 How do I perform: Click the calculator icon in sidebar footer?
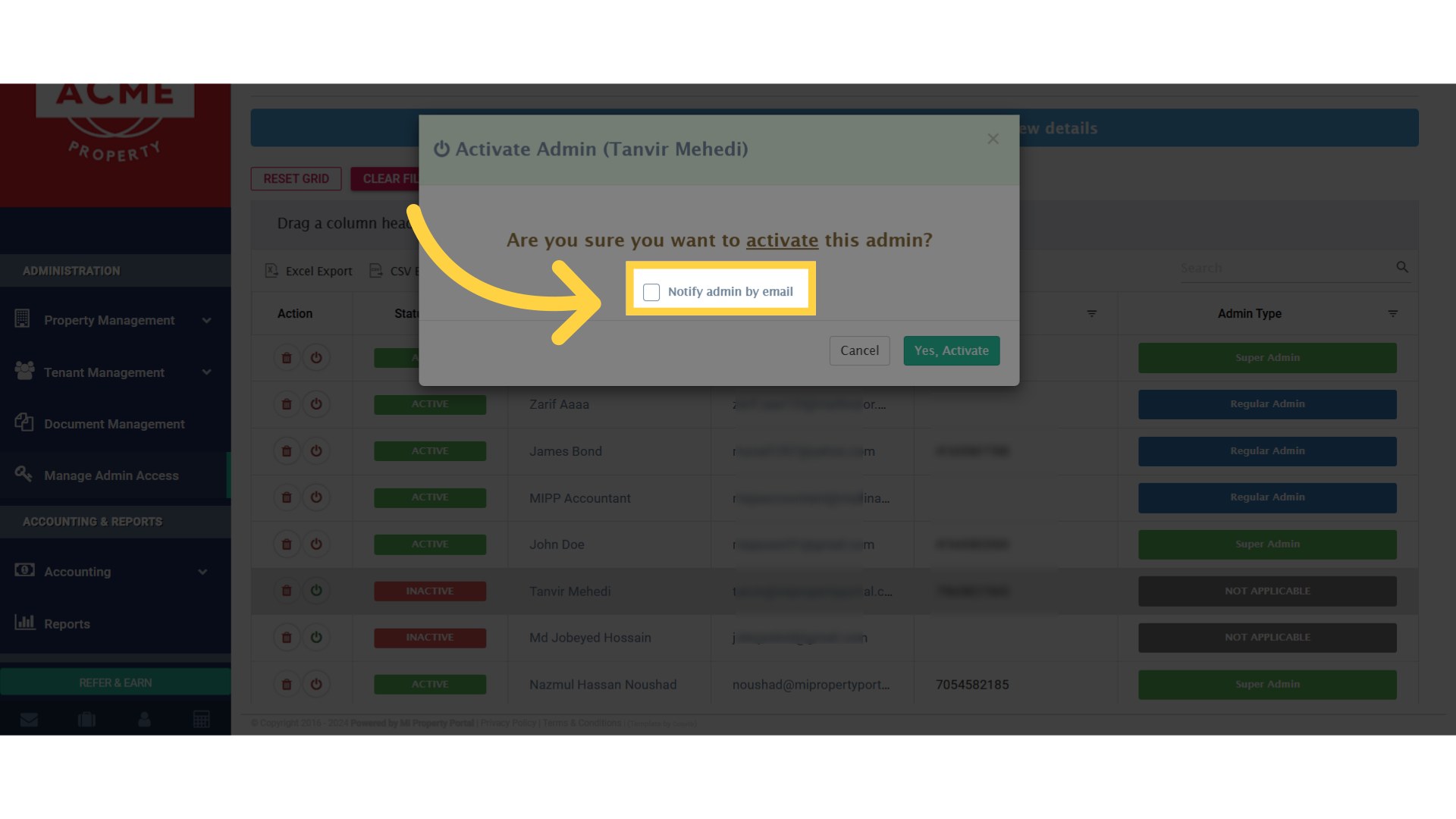coord(201,719)
